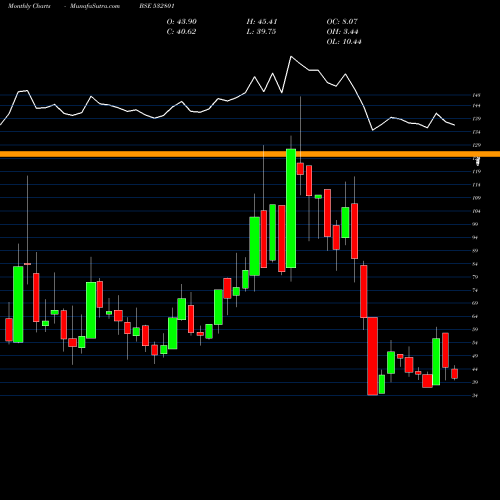Click the close value 'C: 40.62'

tap(181, 32)
